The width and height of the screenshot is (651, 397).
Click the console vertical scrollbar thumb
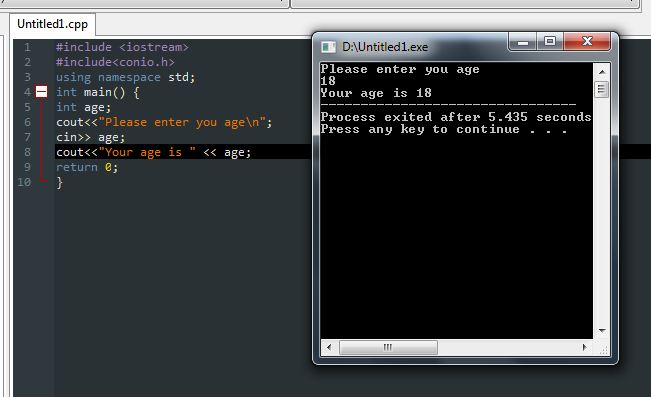(602, 89)
